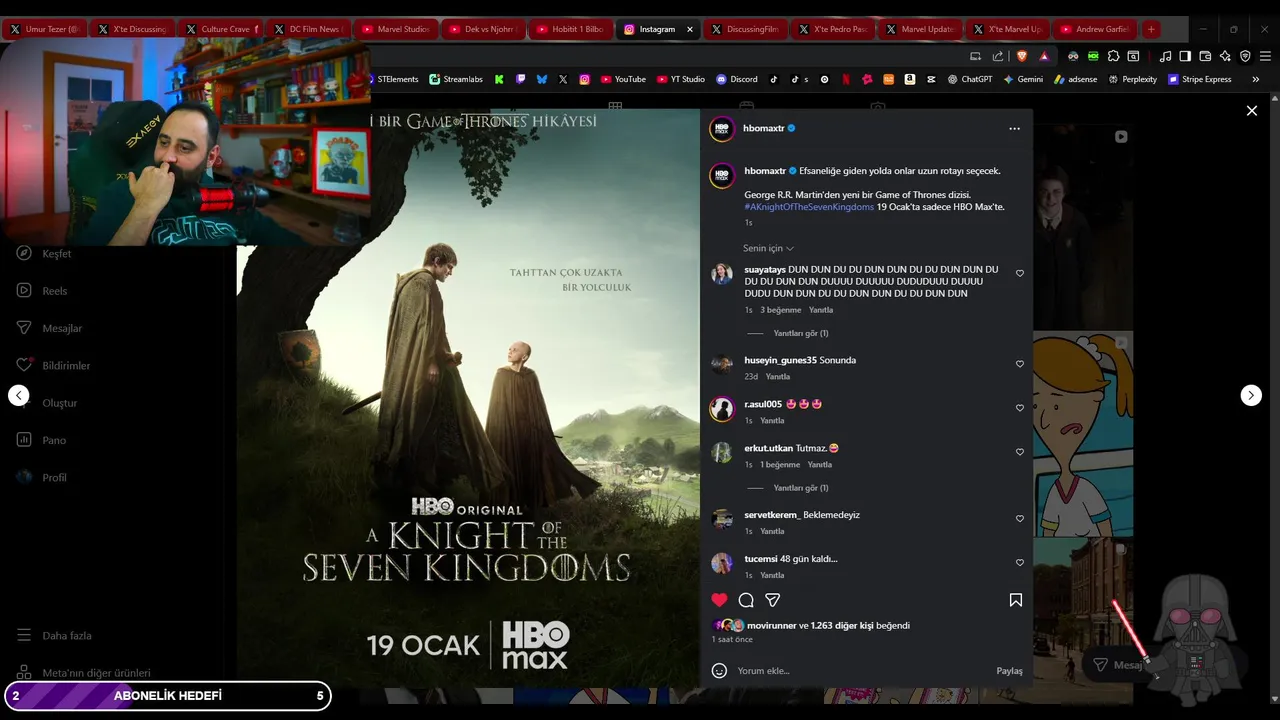Switch to the 'Andrew Garfield' YouTube tab

[1094, 30]
